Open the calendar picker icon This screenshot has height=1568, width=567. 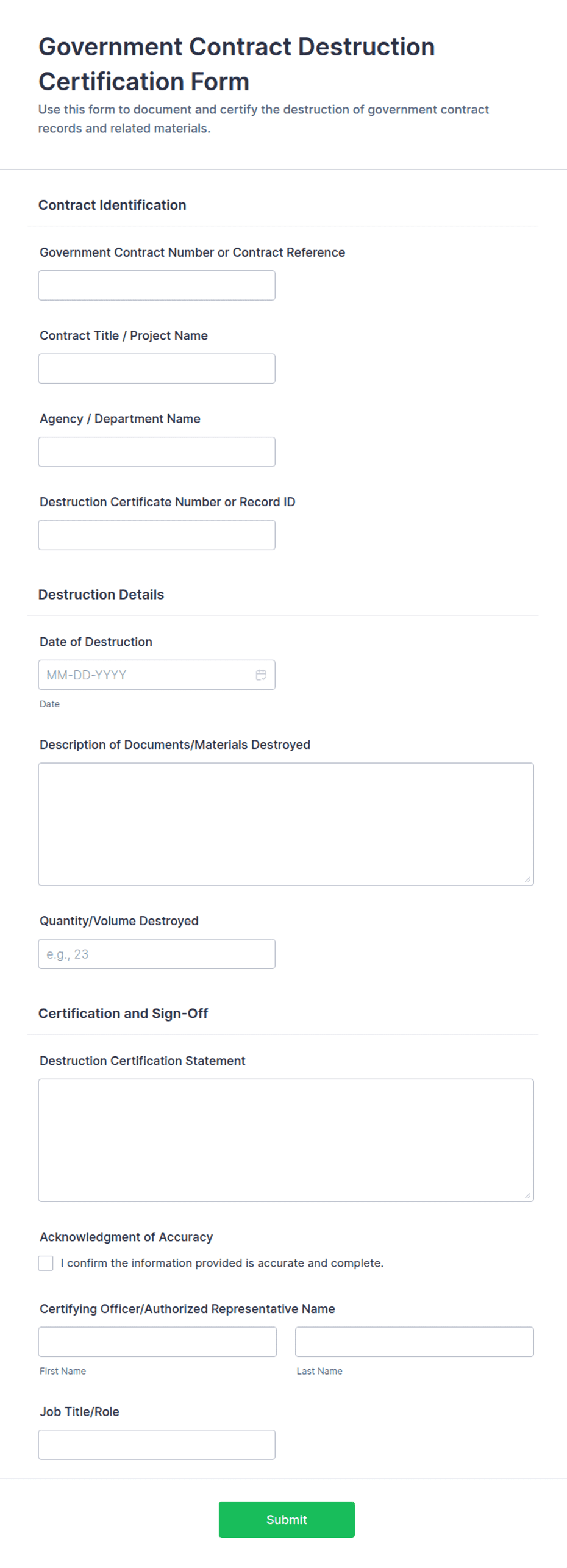point(261,675)
